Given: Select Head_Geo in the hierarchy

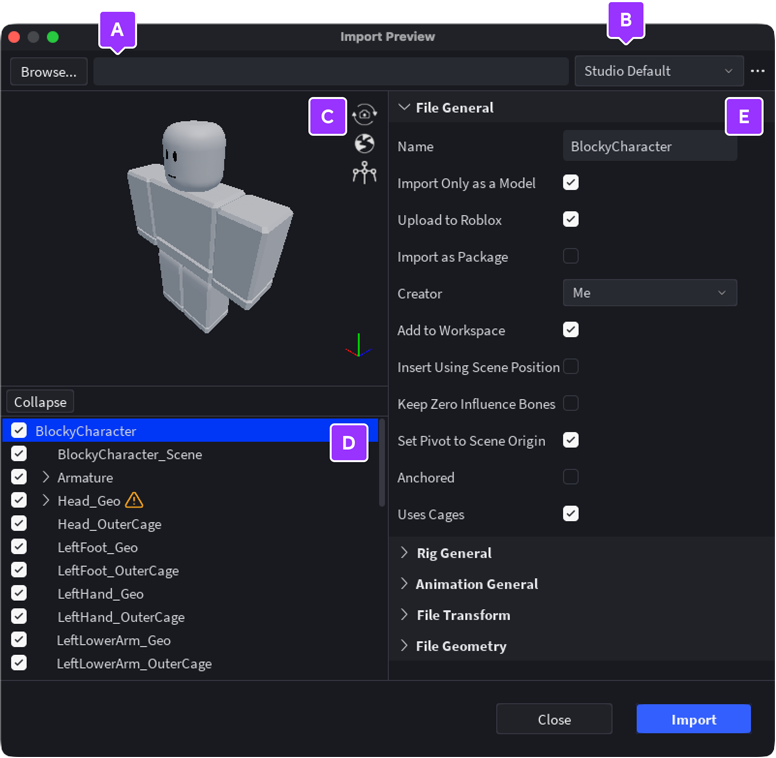Looking at the screenshot, I should pos(89,501).
